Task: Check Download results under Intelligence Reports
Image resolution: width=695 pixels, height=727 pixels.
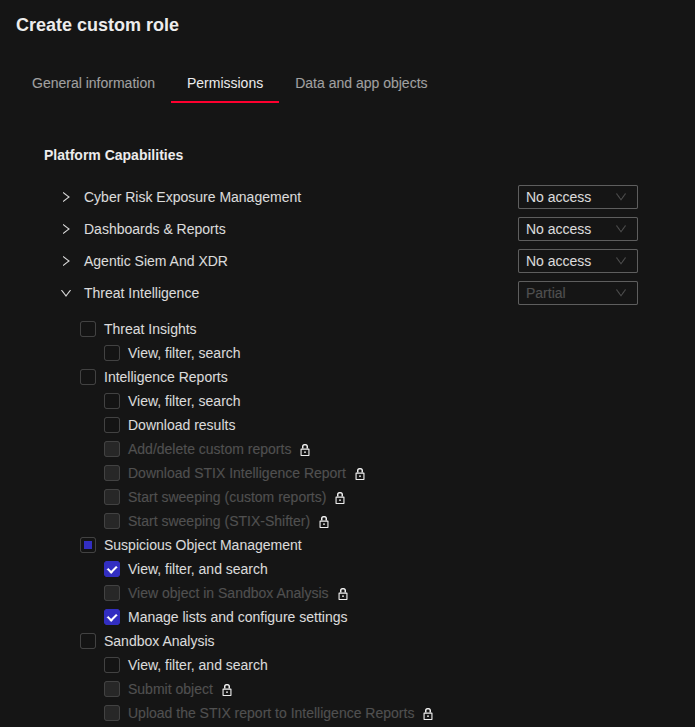Action: point(112,425)
